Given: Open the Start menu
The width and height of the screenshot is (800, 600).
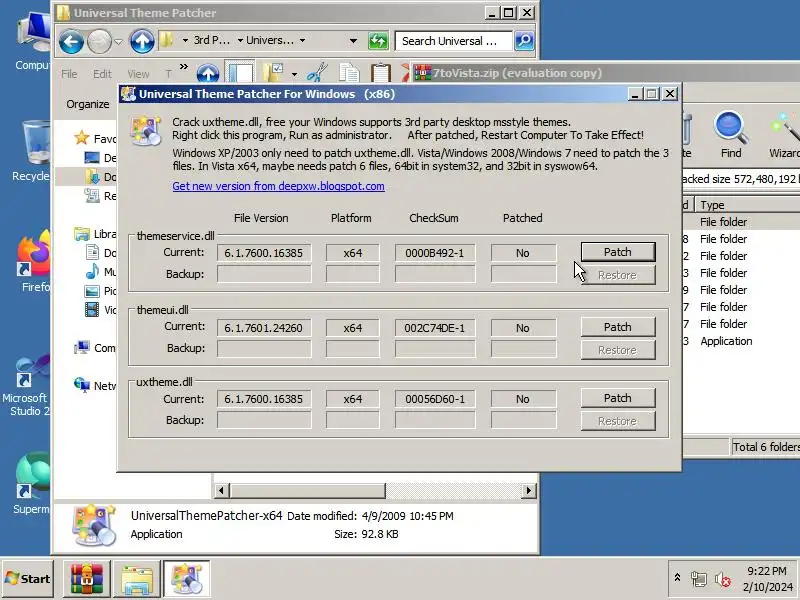Looking at the screenshot, I should tap(28, 579).
